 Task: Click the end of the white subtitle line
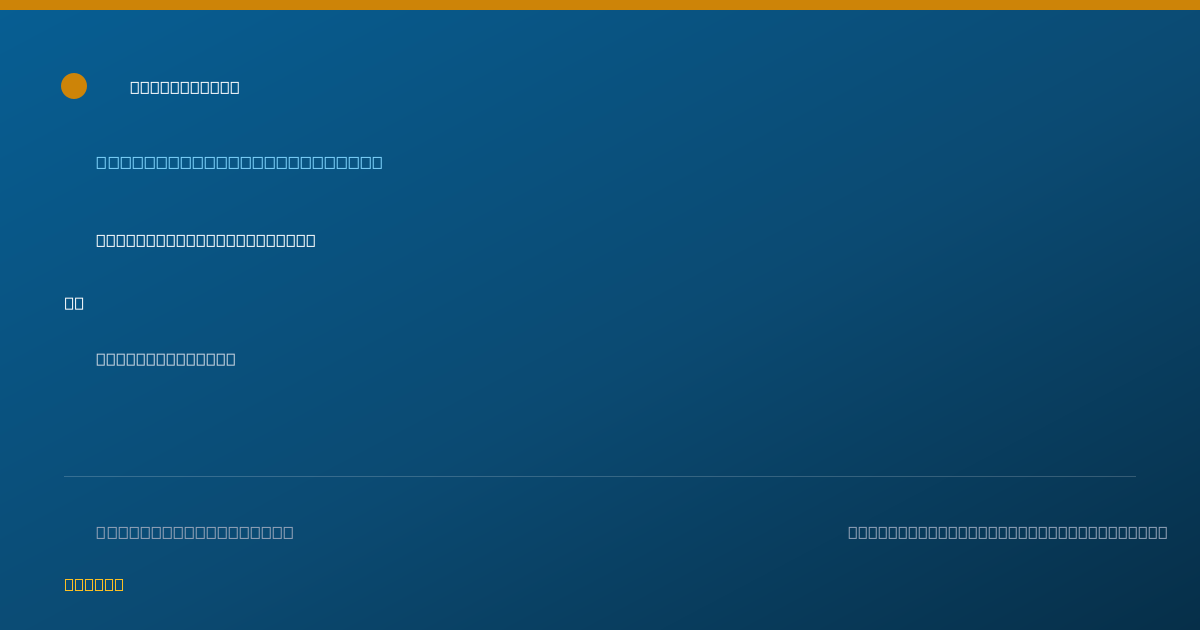coord(311,240)
